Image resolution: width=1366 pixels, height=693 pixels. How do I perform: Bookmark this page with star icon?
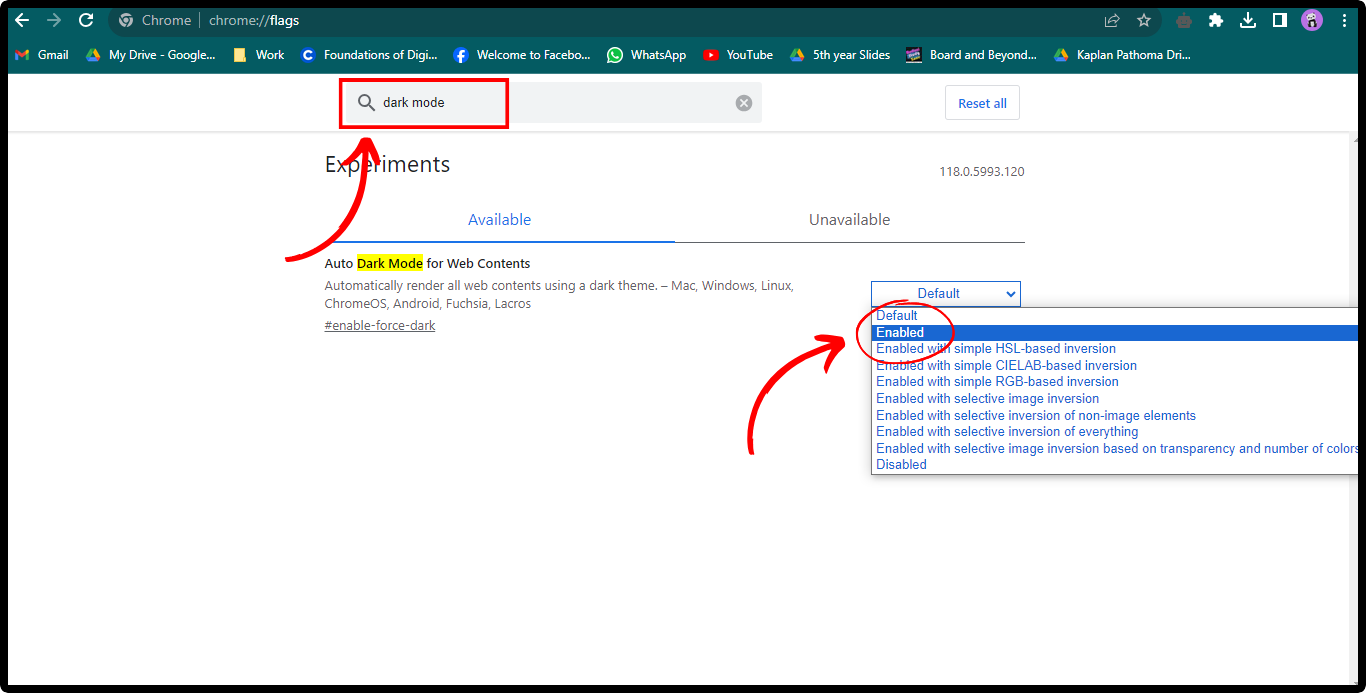(1144, 20)
